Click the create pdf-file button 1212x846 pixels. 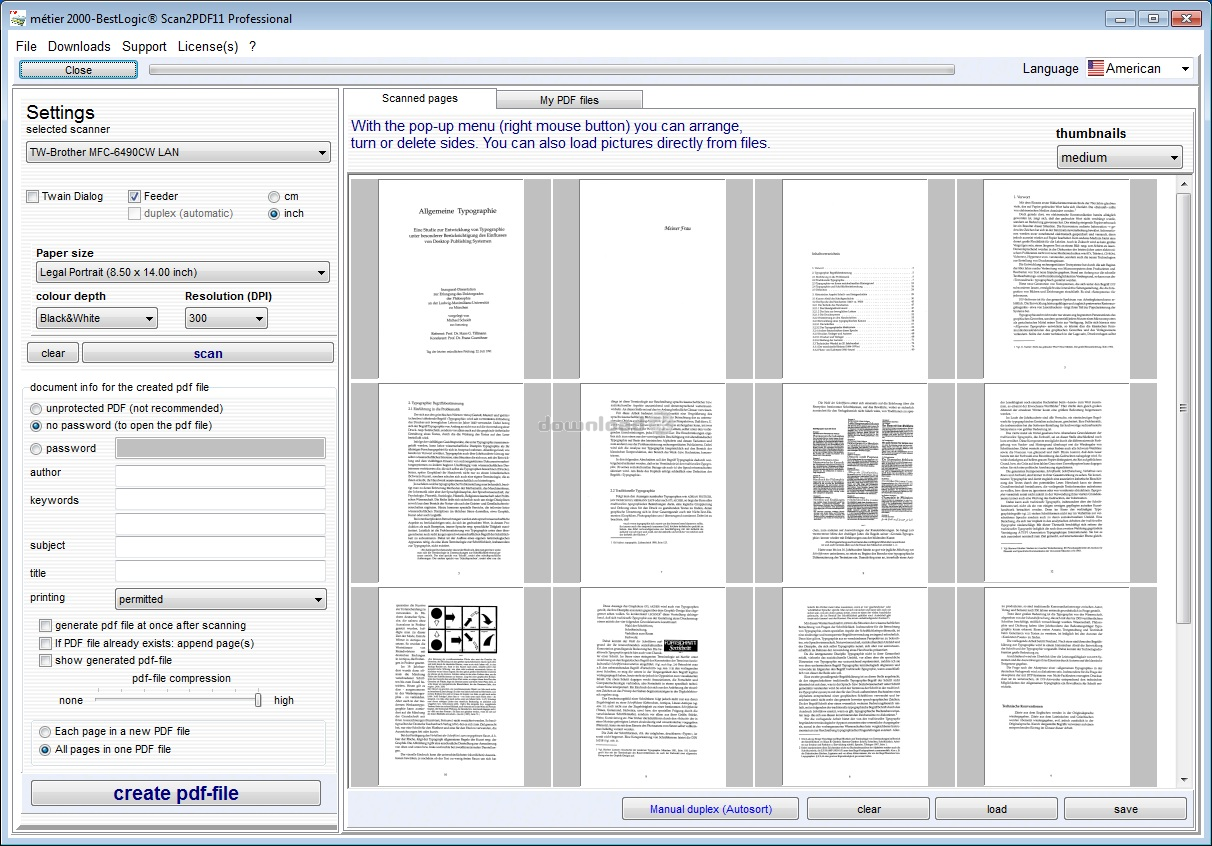tap(176, 793)
